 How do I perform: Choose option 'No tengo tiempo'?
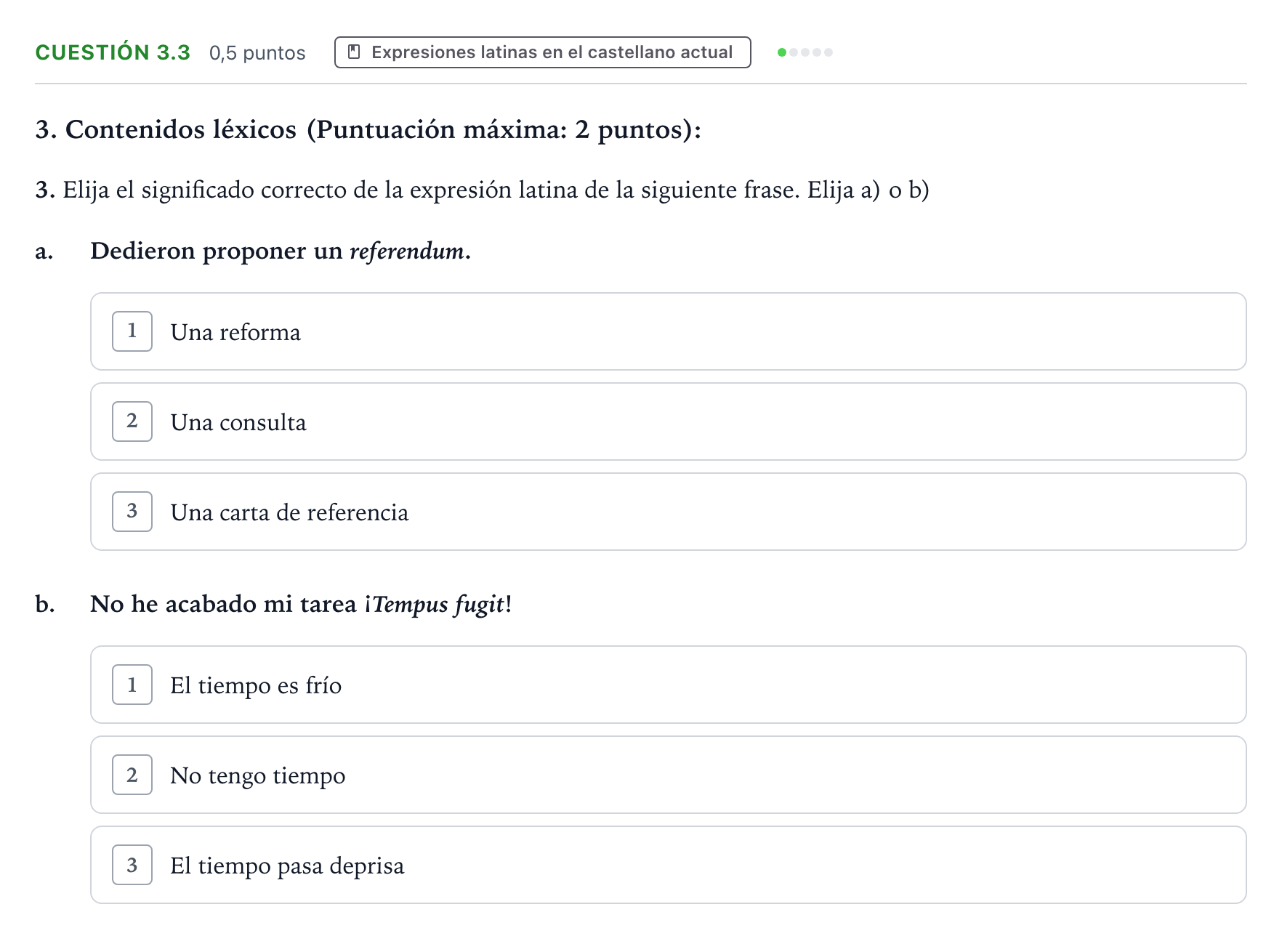pyautogui.click(x=668, y=775)
